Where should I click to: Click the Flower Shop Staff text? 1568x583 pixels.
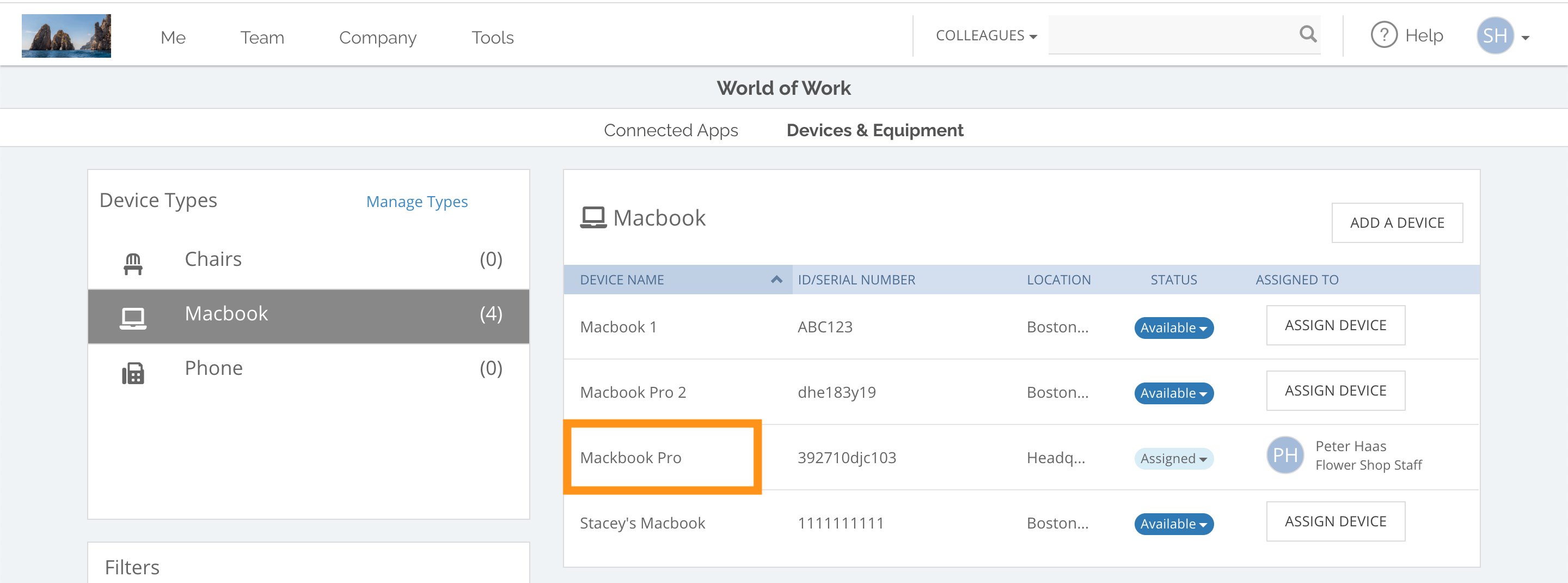1368,465
